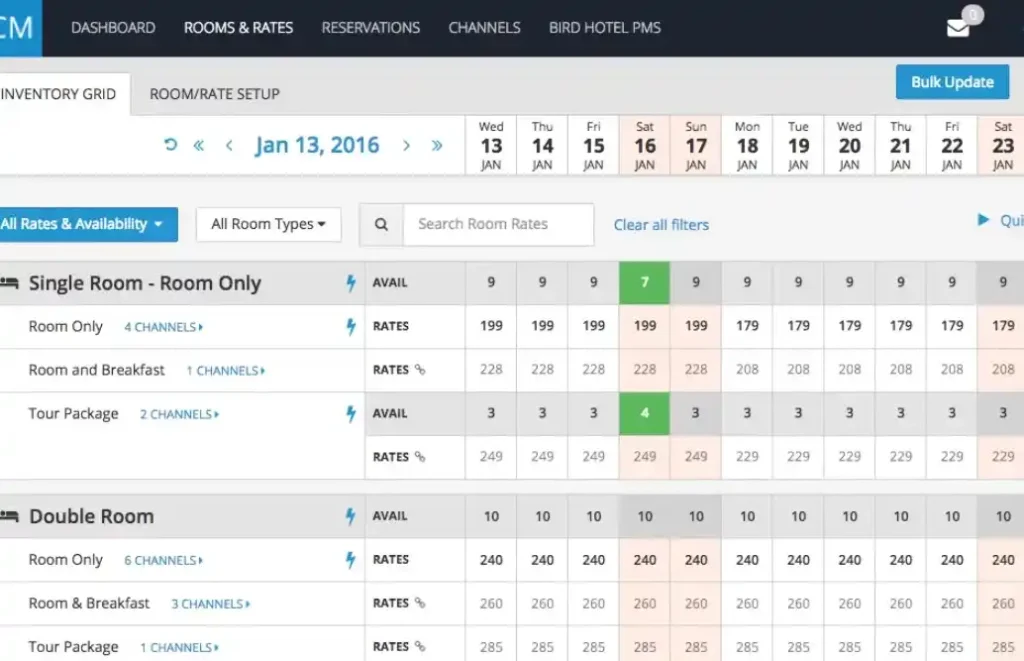Click the Clear all filters link

[x=661, y=225]
